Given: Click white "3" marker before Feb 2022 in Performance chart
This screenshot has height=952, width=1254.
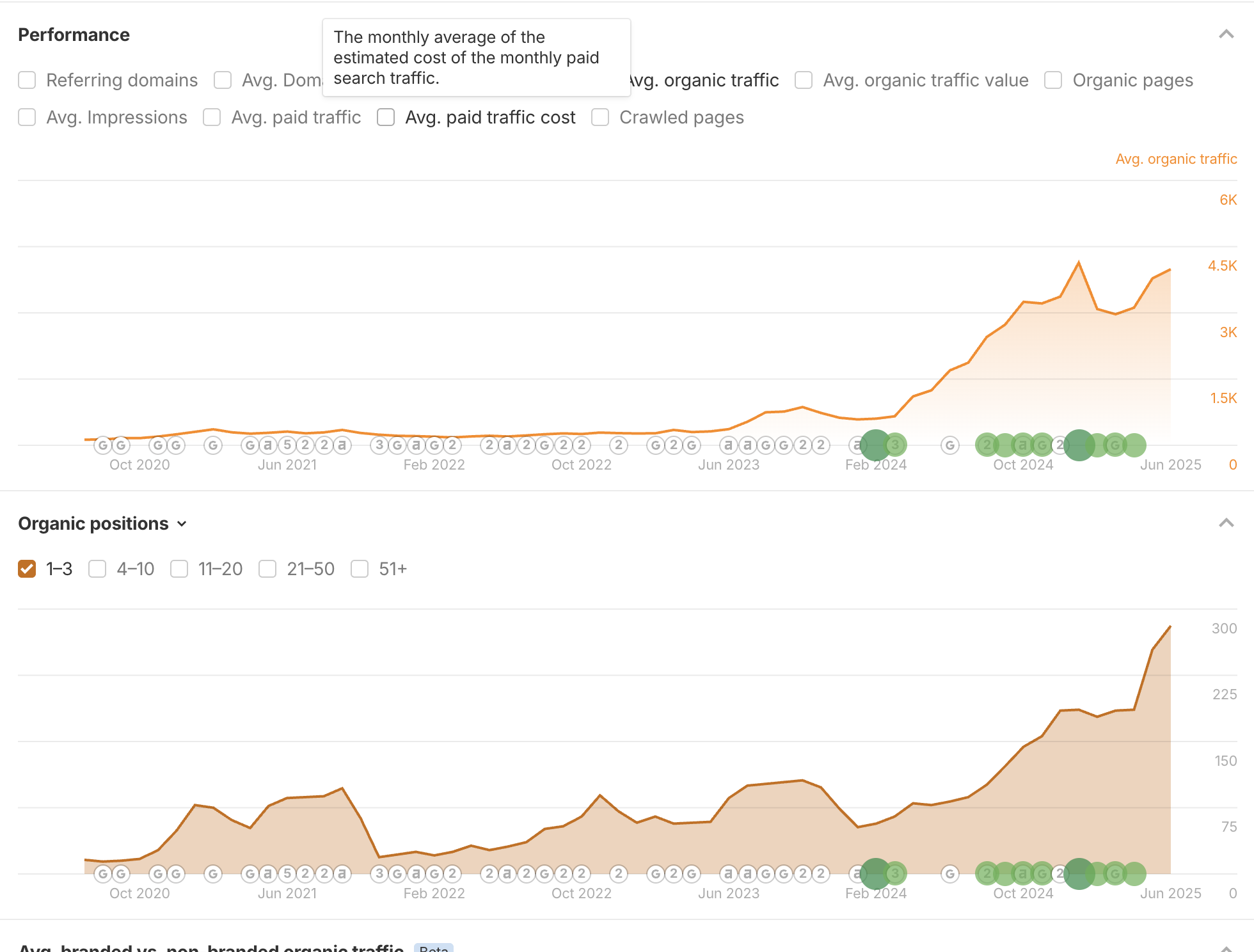Looking at the screenshot, I should click(x=379, y=445).
